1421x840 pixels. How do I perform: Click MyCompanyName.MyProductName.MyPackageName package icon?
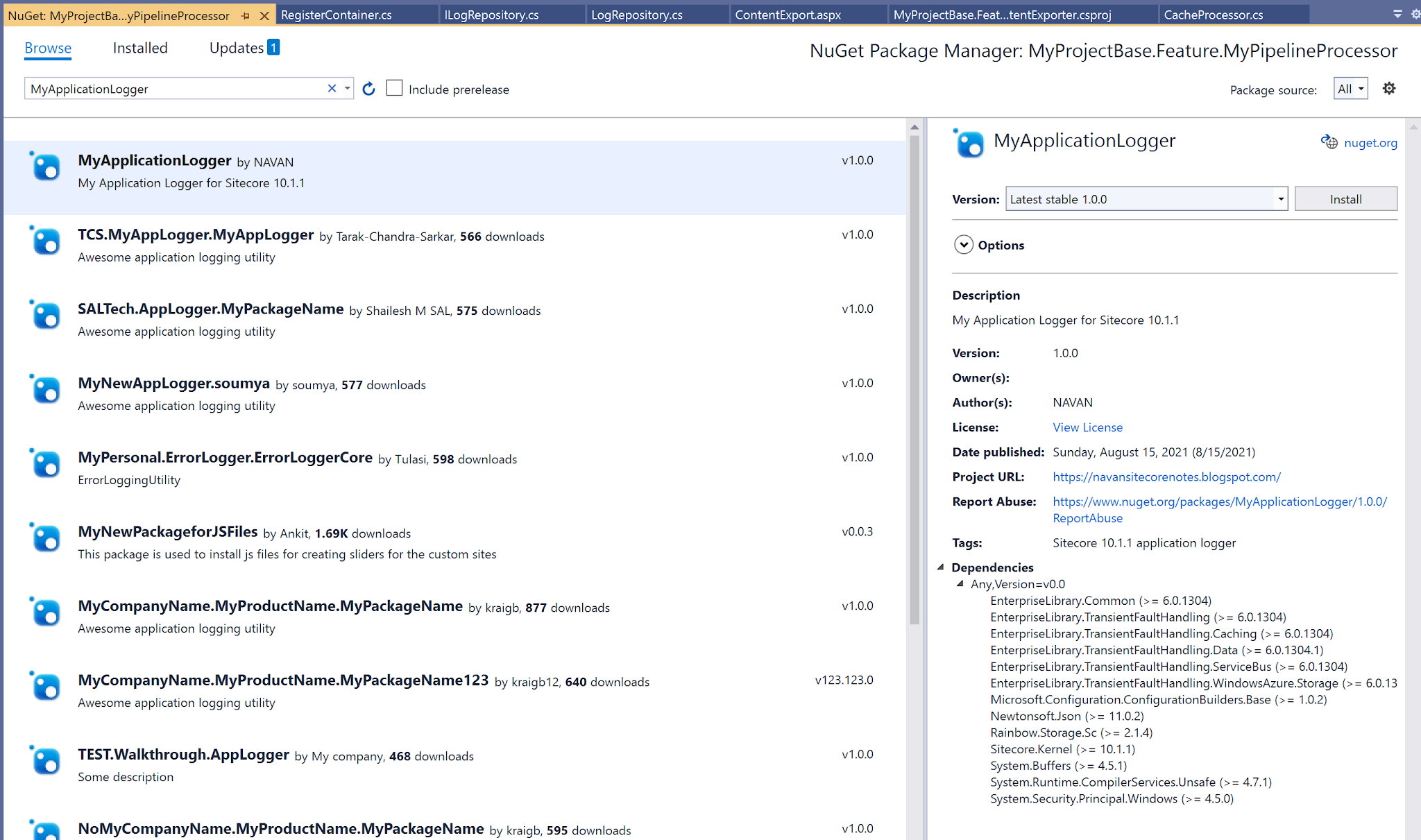click(x=46, y=612)
